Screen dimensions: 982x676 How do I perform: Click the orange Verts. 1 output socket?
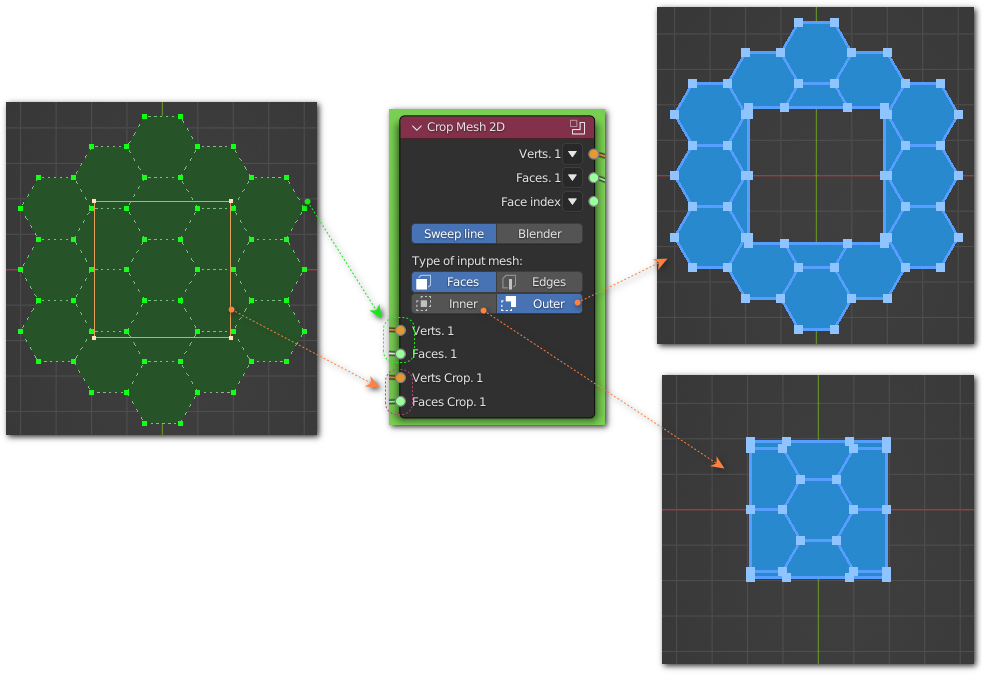point(594,154)
